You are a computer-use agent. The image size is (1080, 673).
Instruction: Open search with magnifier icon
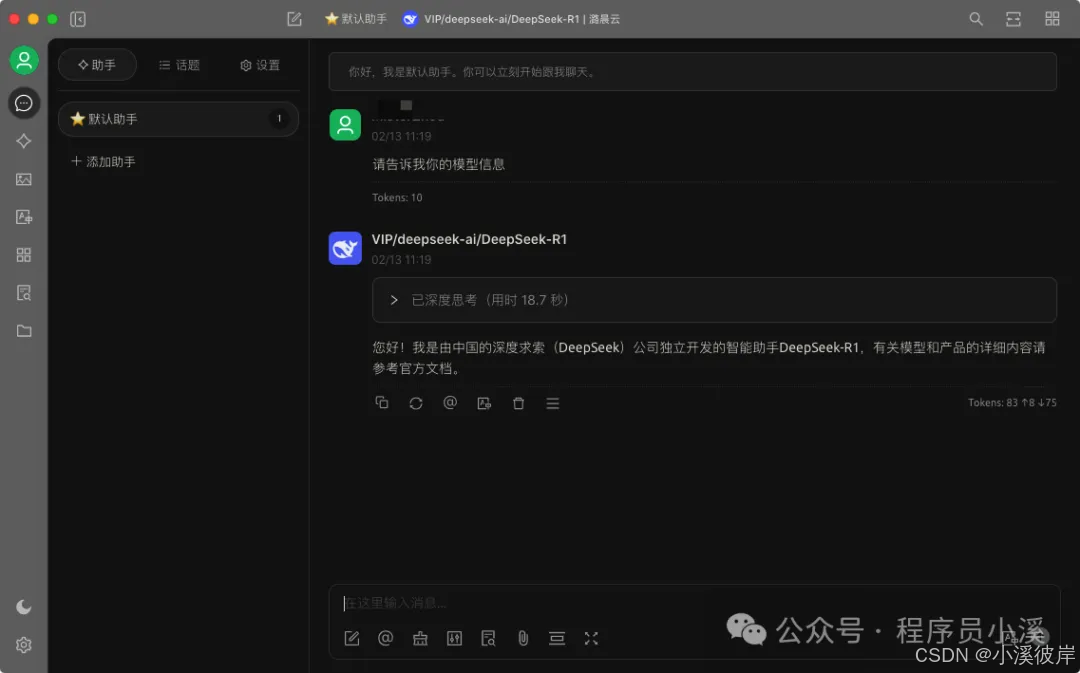(976, 19)
